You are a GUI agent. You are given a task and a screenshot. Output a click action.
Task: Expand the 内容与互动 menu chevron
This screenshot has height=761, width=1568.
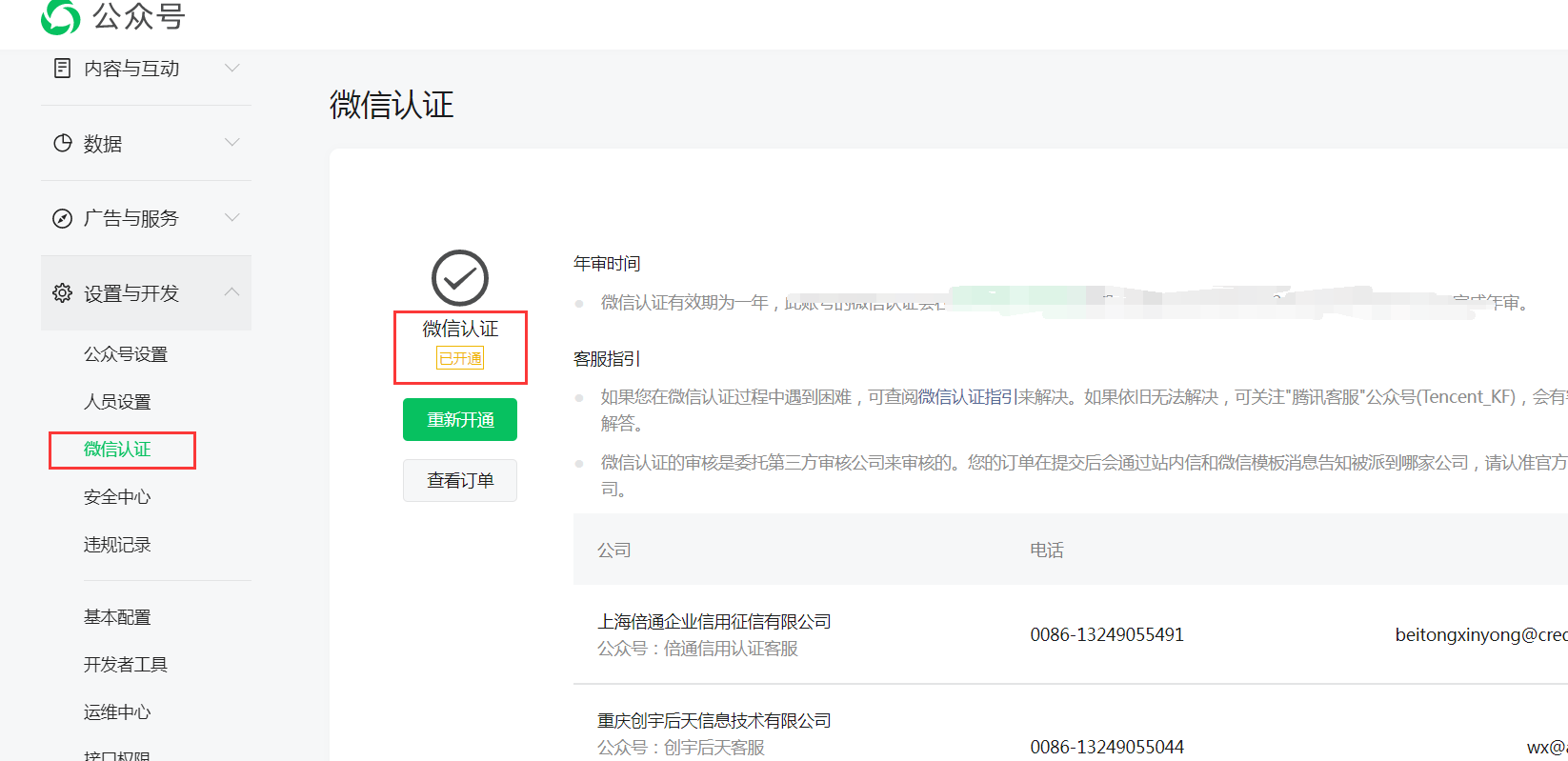231,68
